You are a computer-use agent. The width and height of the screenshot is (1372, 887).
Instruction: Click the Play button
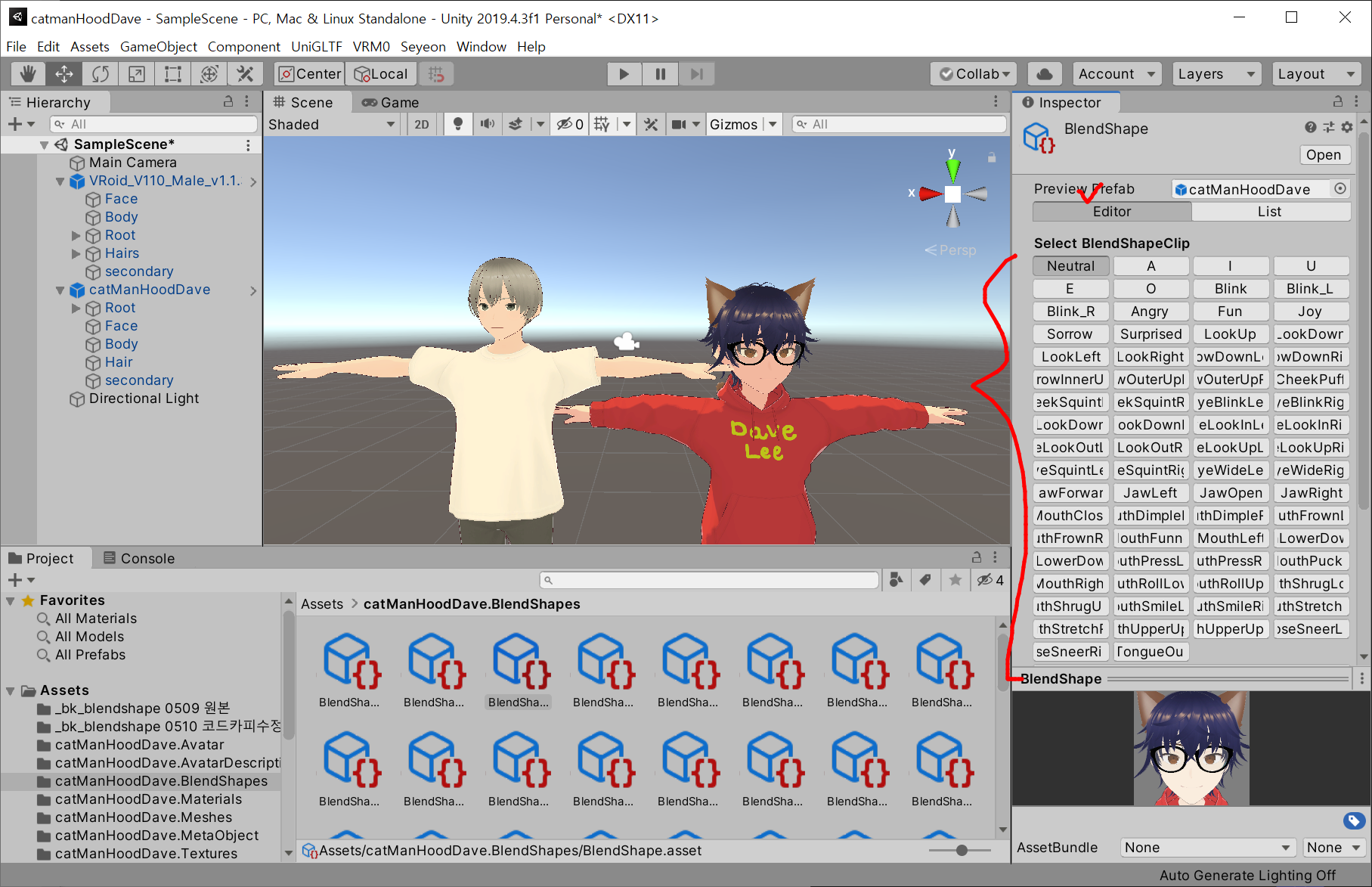pyautogui.click(x=624, y=74)
